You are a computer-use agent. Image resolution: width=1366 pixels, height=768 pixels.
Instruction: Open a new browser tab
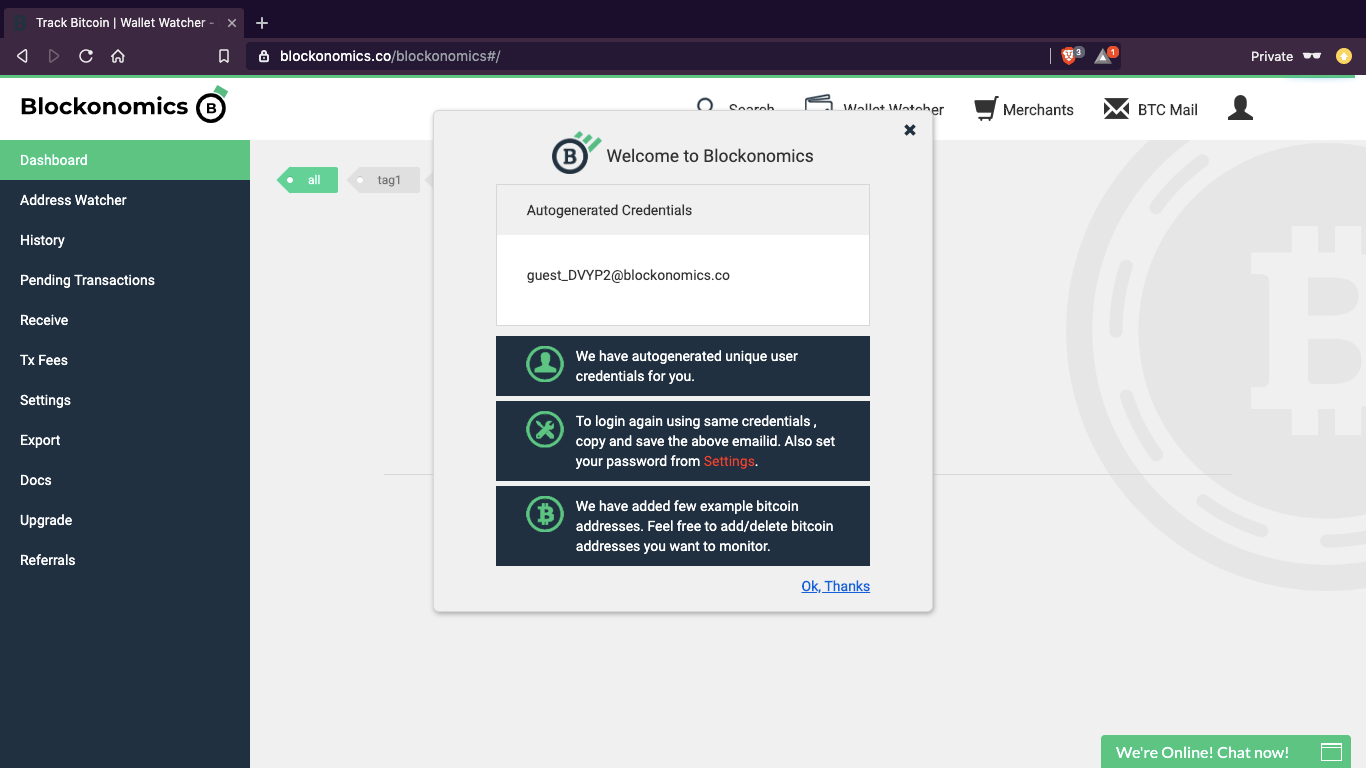[262, 22]
